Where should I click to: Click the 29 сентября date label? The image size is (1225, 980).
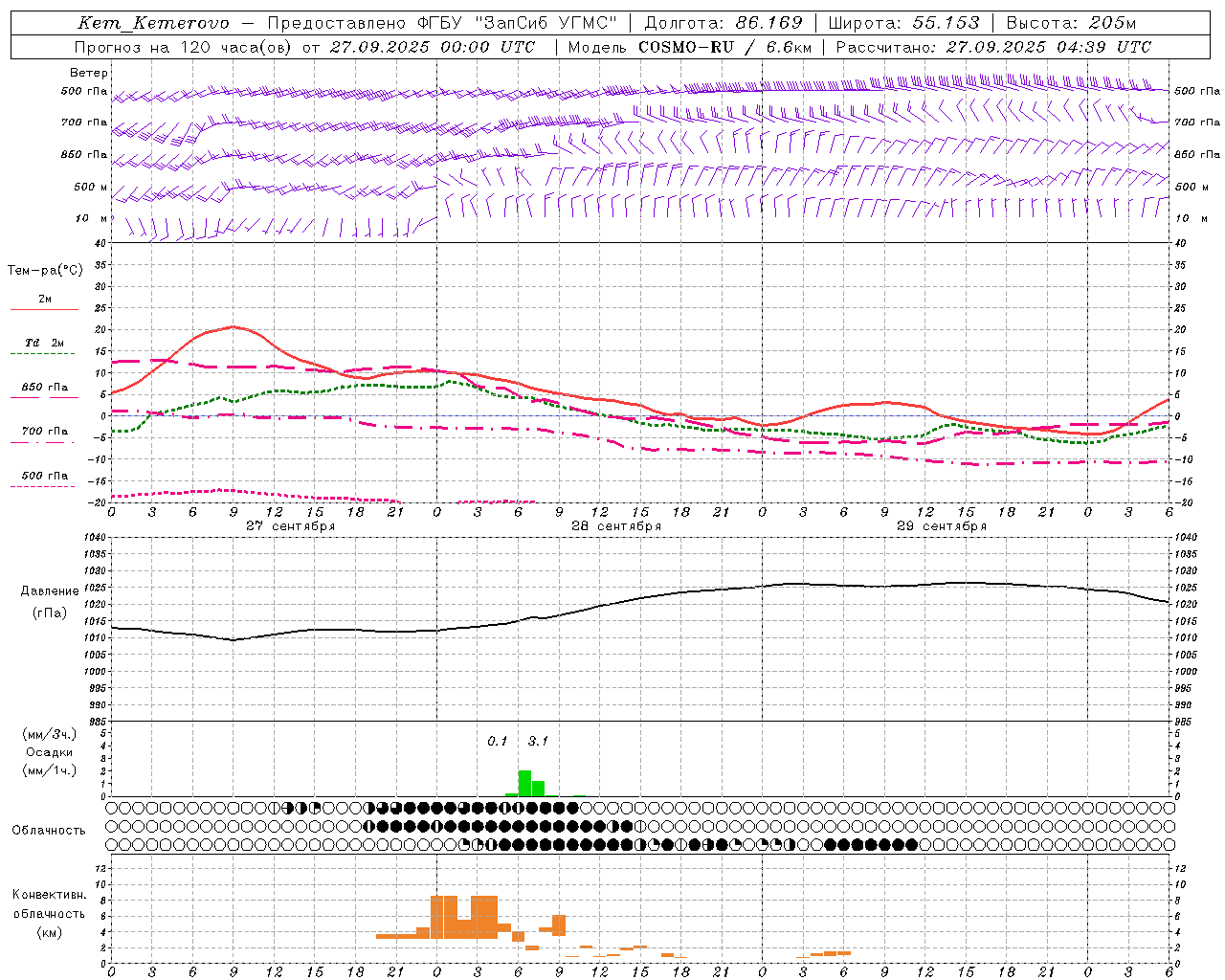[941, 526]
